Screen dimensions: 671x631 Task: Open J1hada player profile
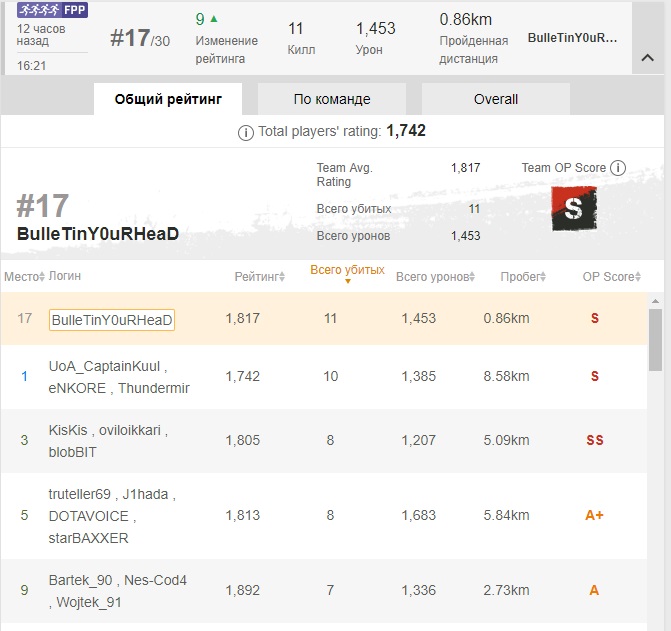145,494
